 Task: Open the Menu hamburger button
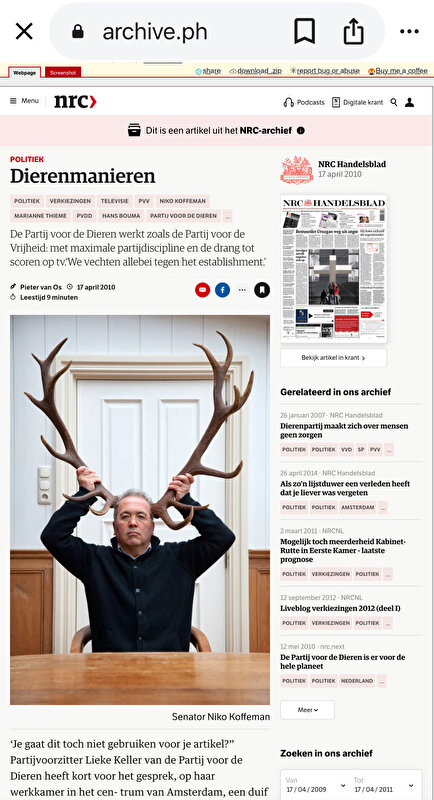click(x=24, y=101)
